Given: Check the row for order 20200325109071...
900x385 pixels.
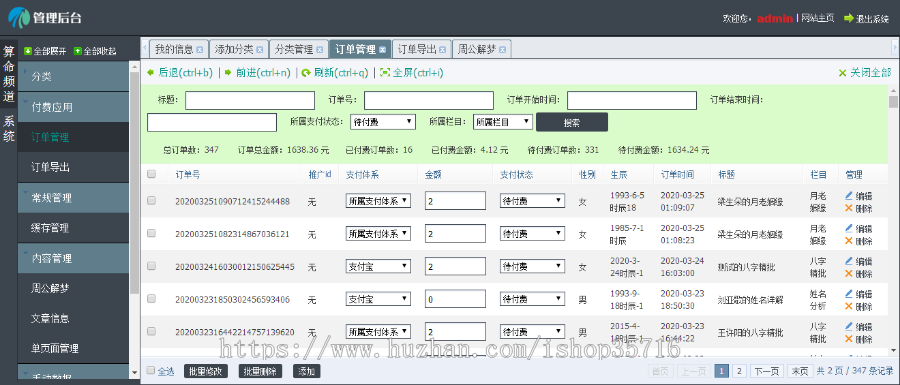Looking at the screenshot, I should click(152, 200).
